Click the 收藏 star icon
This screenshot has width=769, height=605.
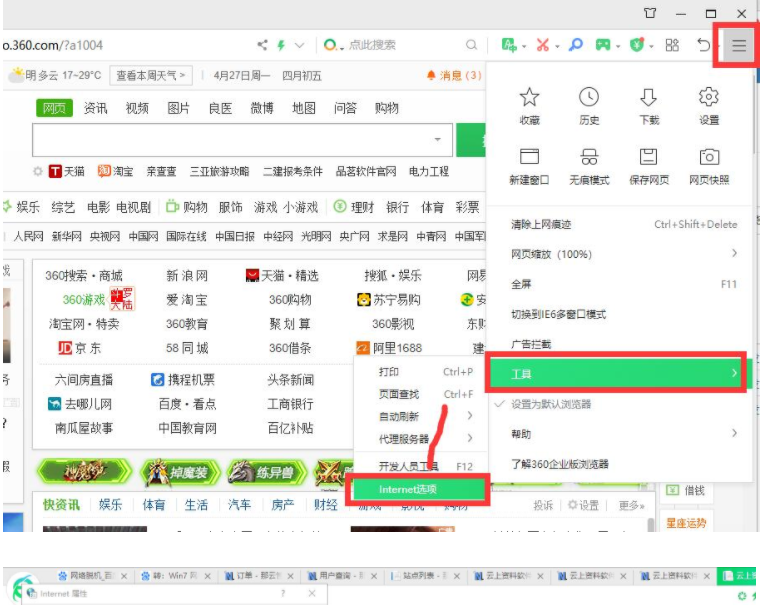(x=529, y=98)
